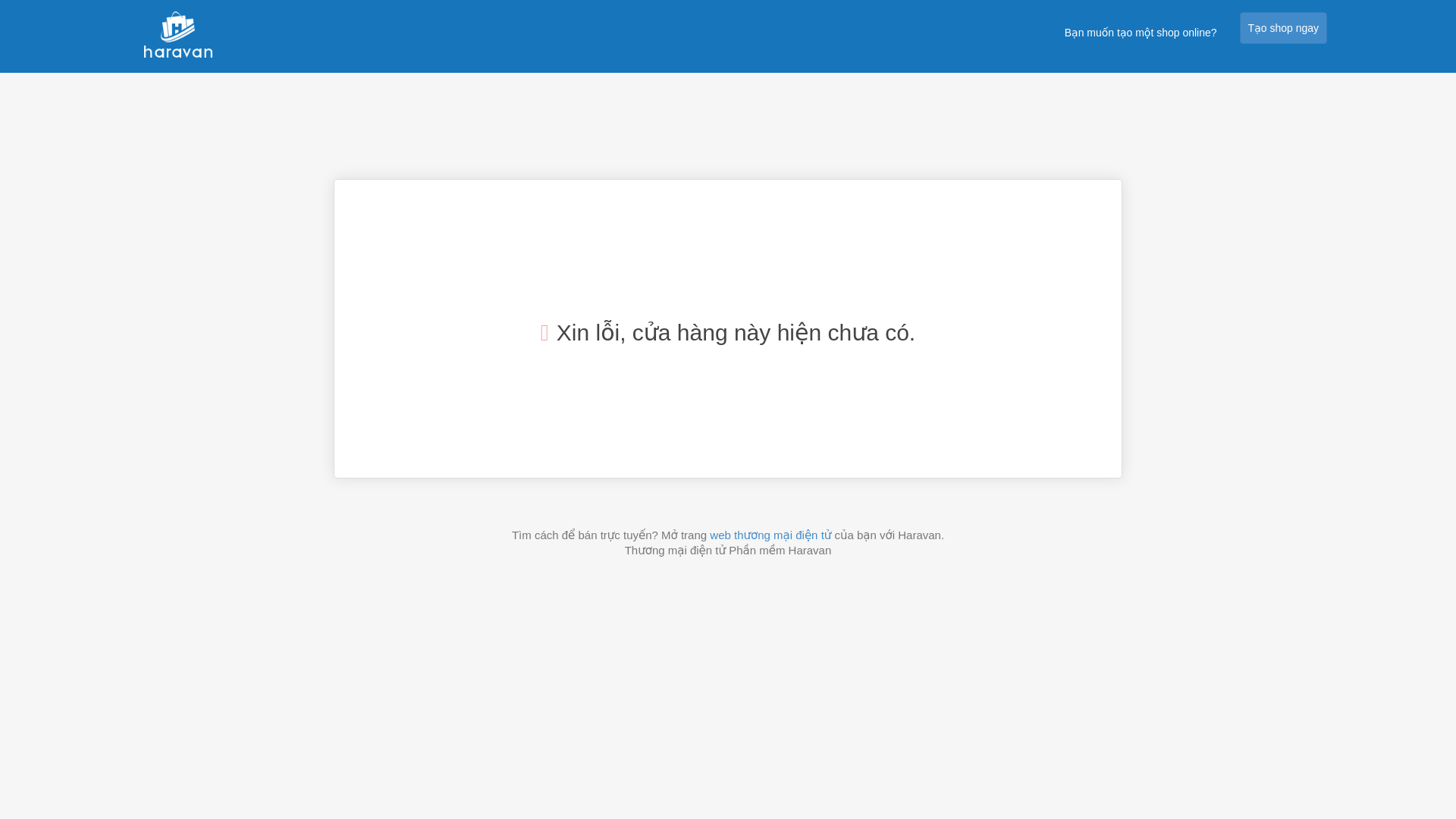Click the text 'Tìm cách để bán trực tuyến? Mở trang'
The image size is (1456, 819).
[x=609, y=535]
